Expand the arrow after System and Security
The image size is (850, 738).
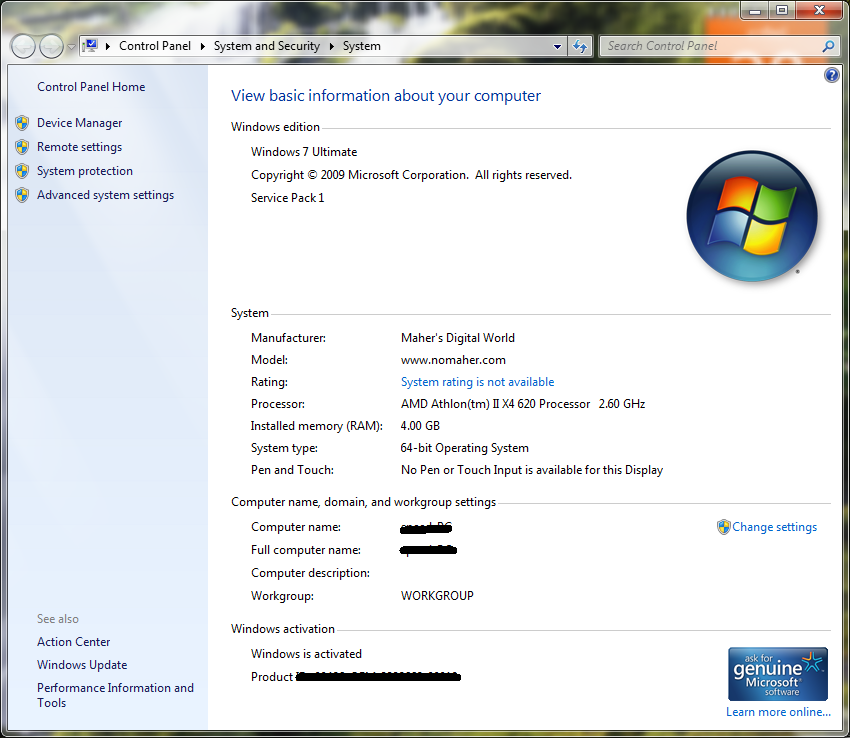(x=331, y=46)
